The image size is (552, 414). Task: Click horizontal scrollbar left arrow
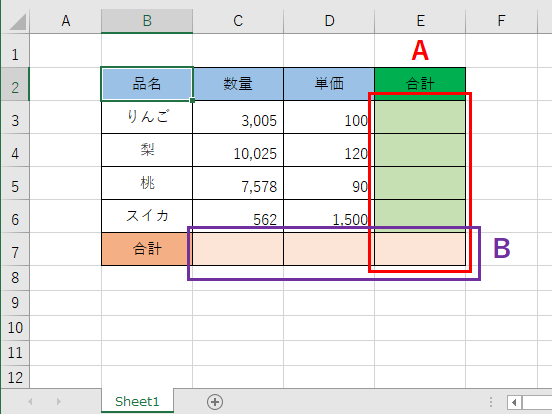pos(514,402)
